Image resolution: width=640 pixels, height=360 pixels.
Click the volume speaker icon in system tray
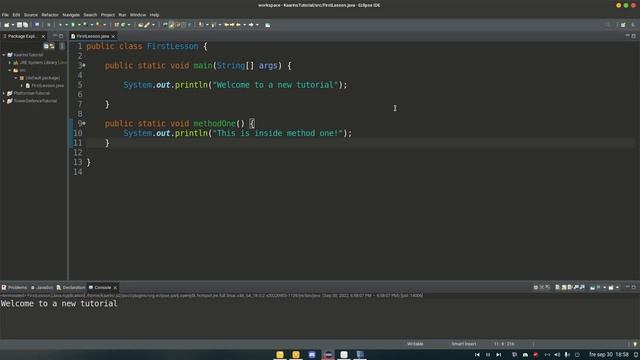click(557, 355)
